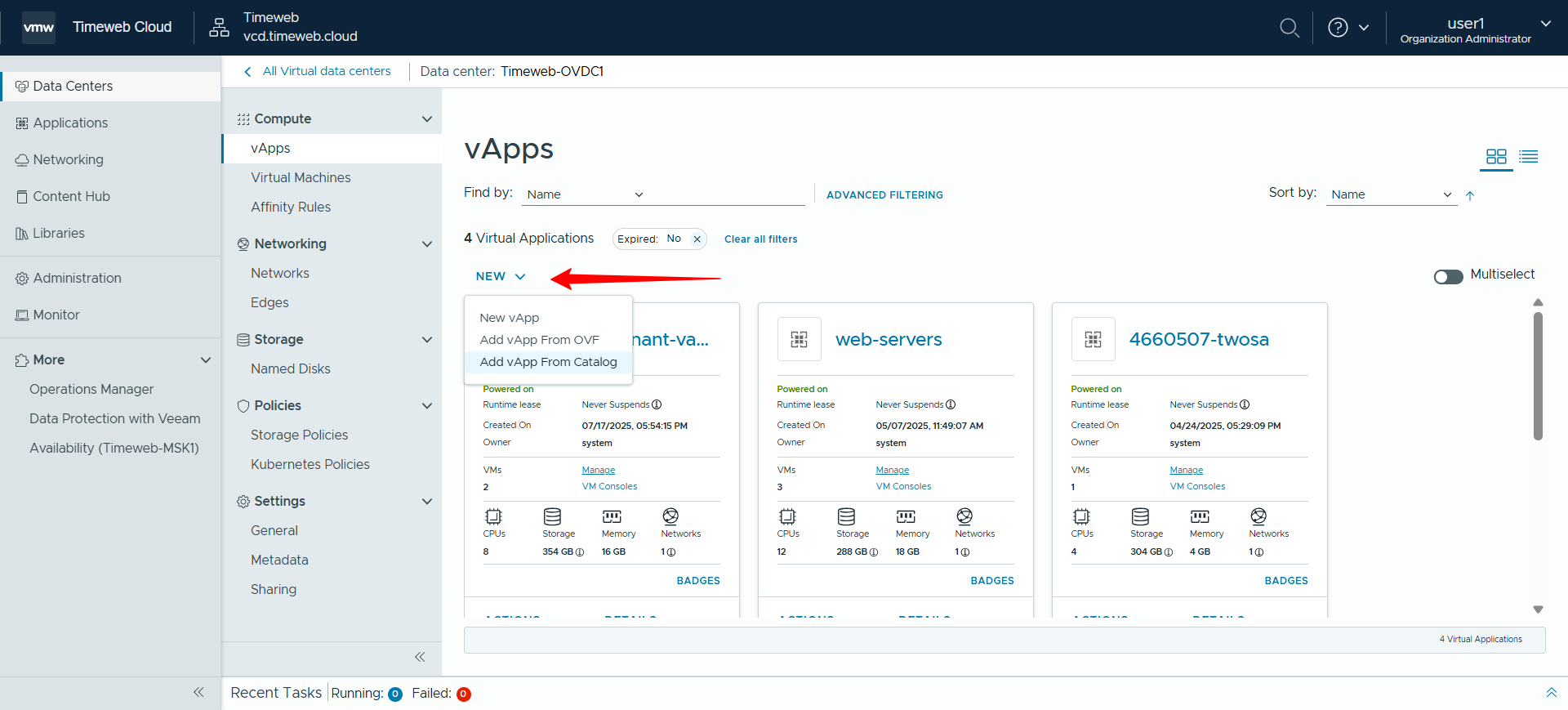
Task: Open Named Disks page
Action: tap(291, 368)
